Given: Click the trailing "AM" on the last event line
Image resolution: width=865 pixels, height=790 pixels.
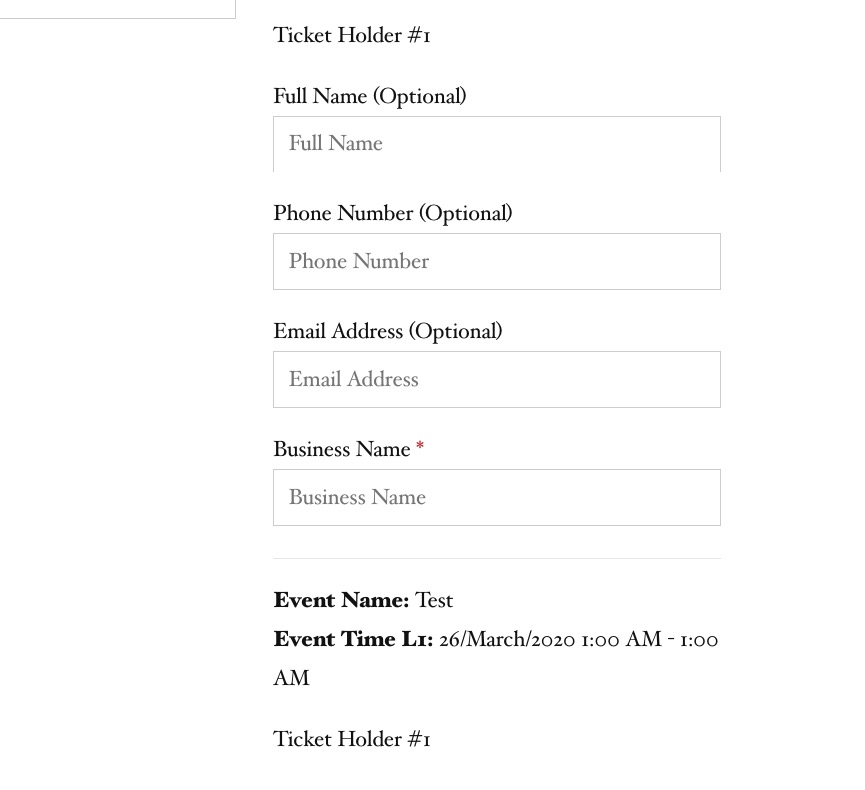Looking at the screenshot, I should [x=291, y=679].
